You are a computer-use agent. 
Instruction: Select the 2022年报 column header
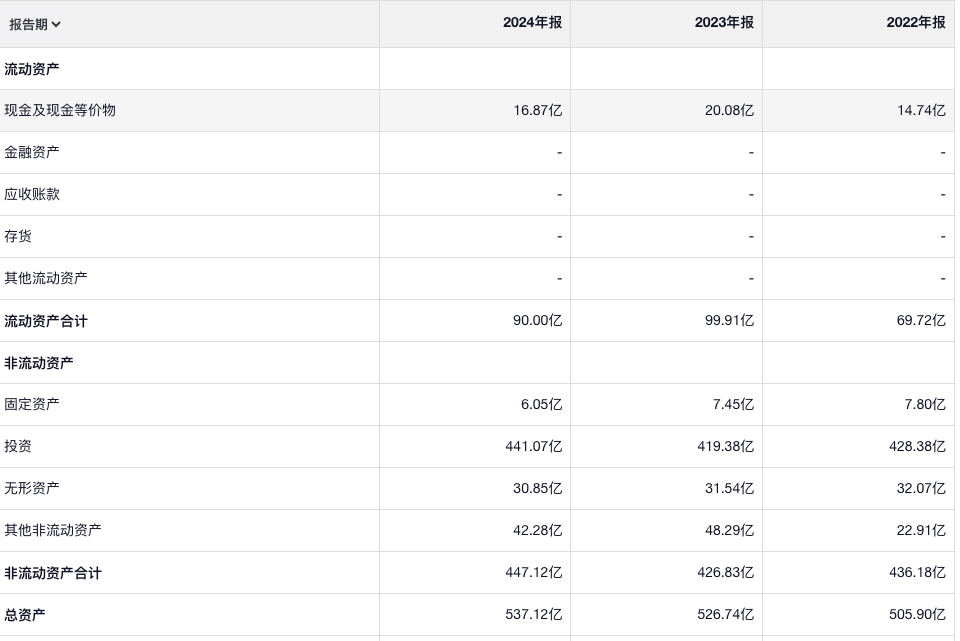[915, 23]
